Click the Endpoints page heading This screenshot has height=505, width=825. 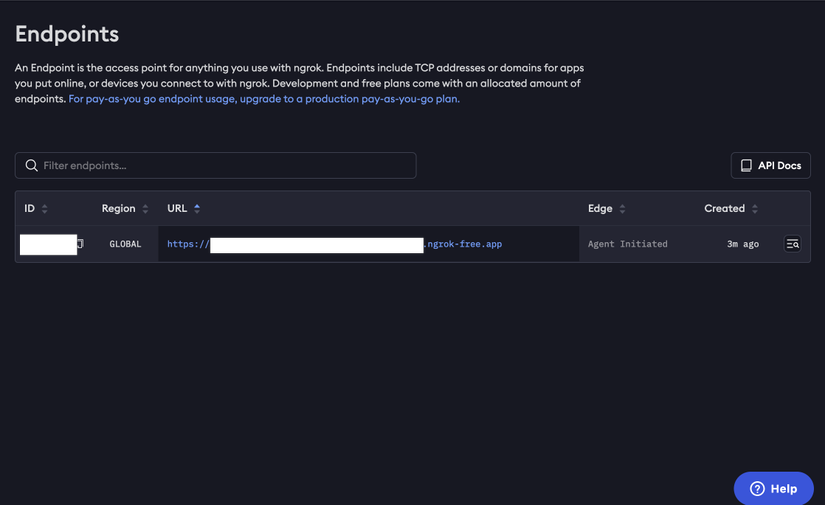[67, 34]
